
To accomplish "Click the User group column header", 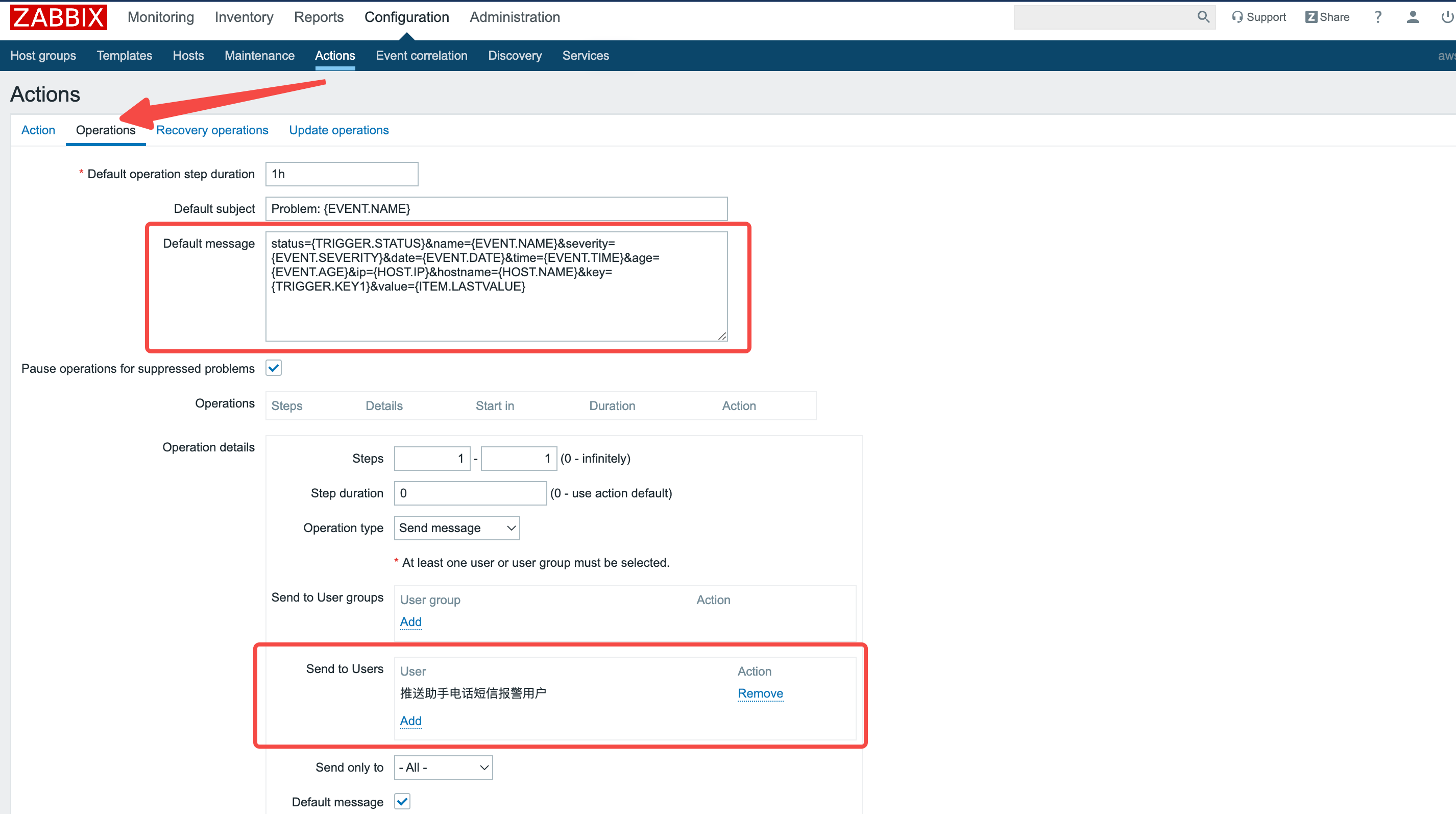I will [x=430, y=600].
